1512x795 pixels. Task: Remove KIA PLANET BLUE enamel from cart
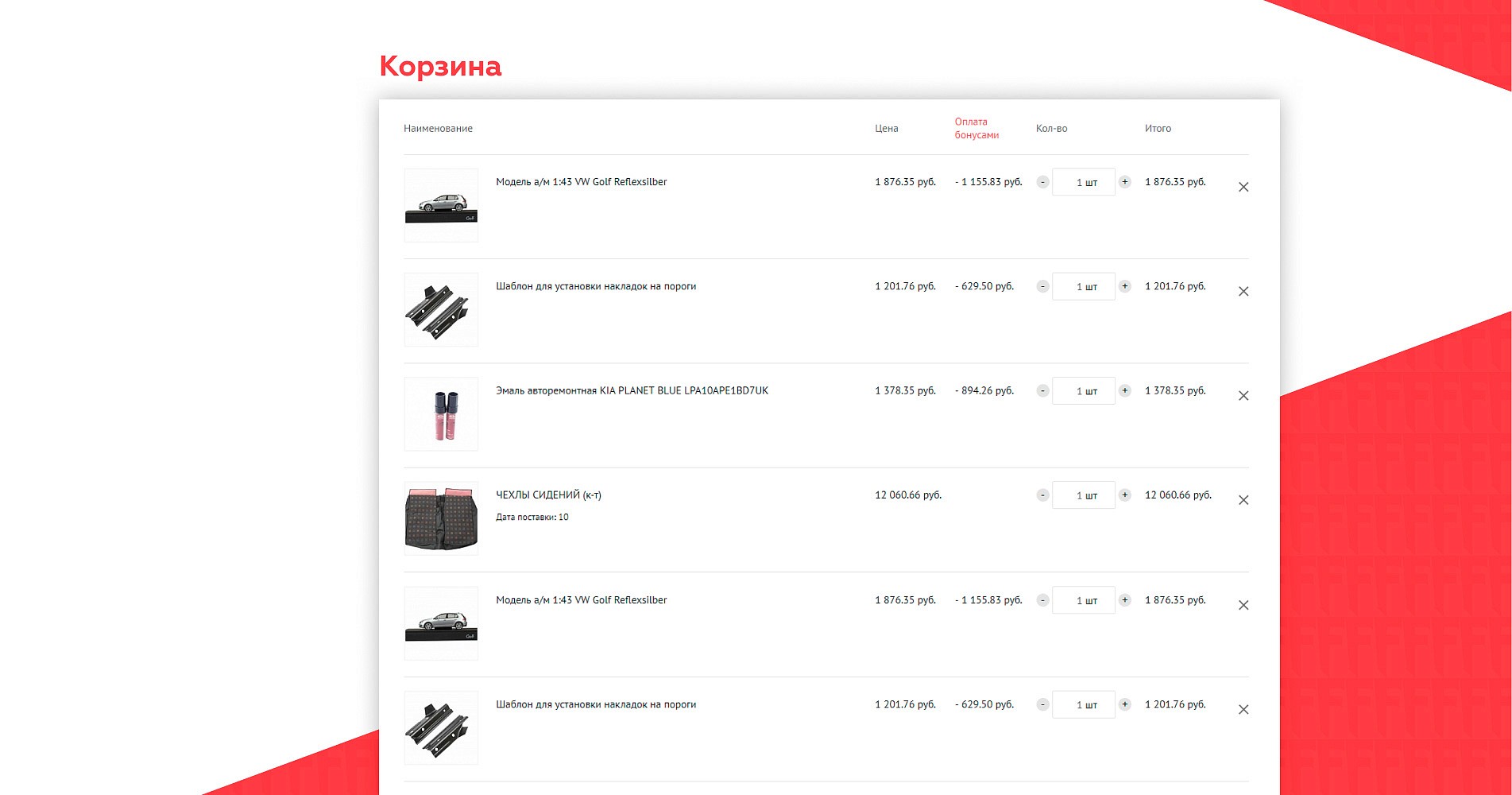[x=1243, y=396]
